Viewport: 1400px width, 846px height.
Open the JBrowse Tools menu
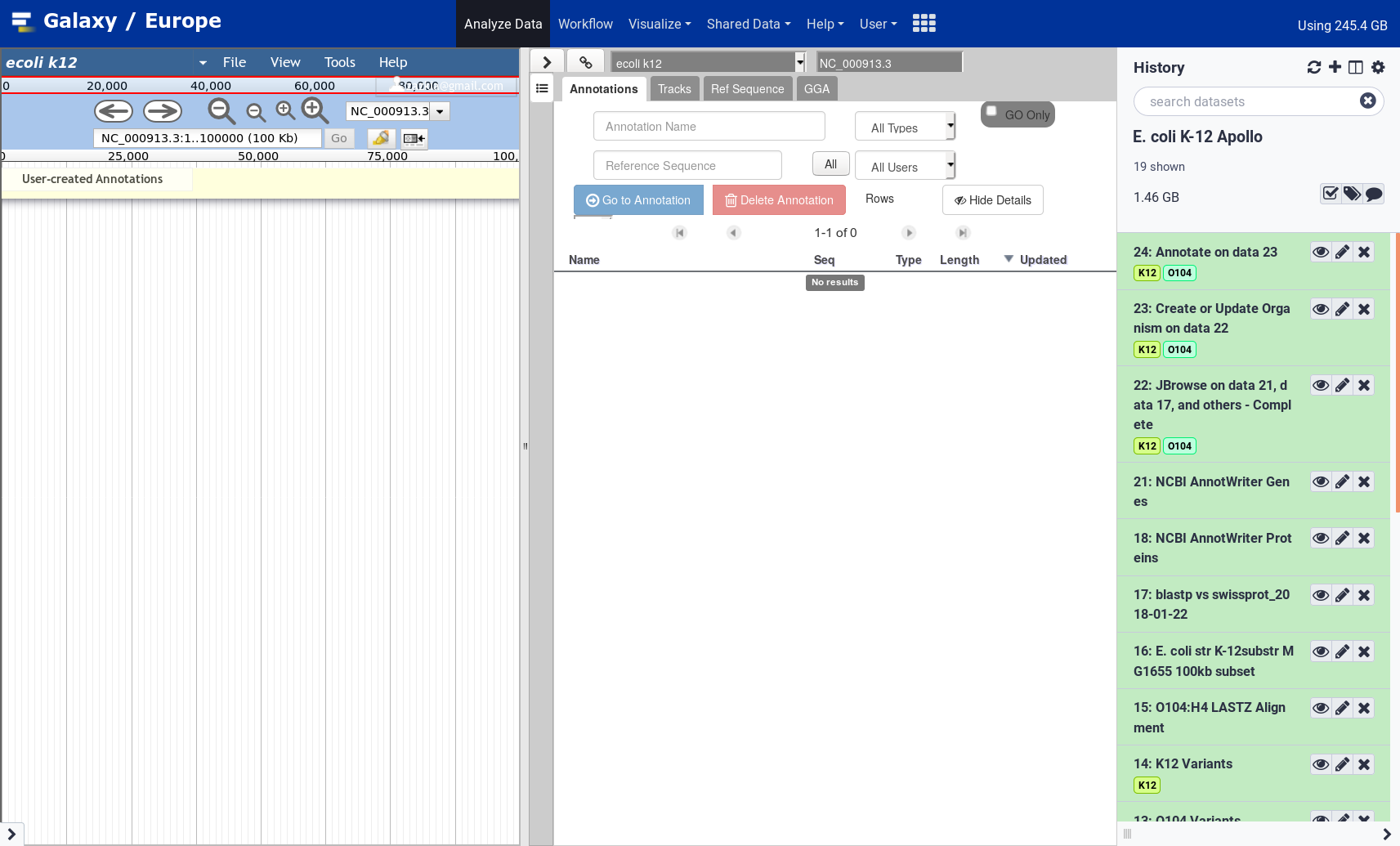pos(340,62)
